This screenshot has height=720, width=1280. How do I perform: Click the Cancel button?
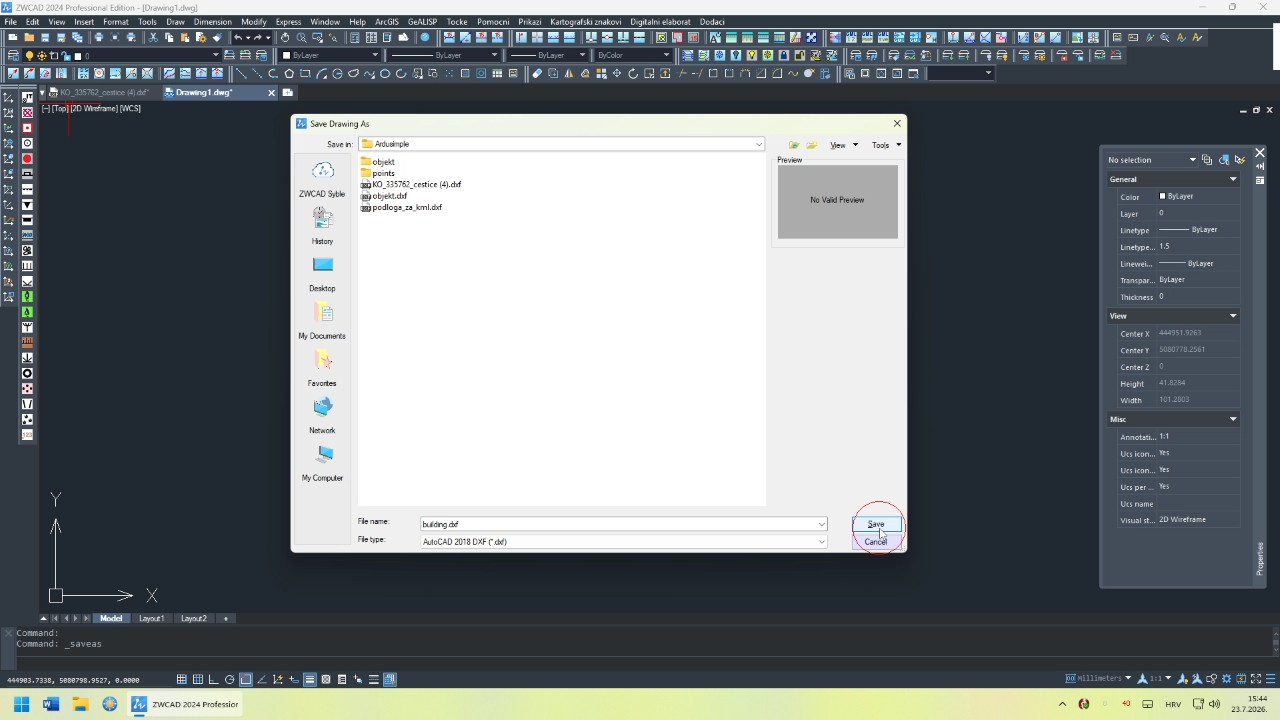(x=876, y=542)
